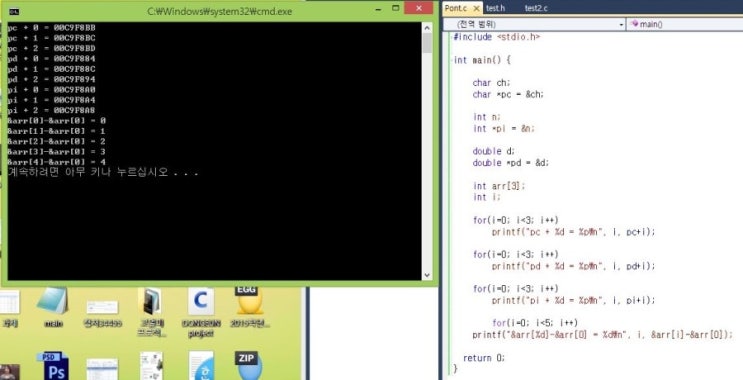Open the cmd.exe window system menu icon
743x380 pixels.
pyautogui.click(x=14, y=11)
